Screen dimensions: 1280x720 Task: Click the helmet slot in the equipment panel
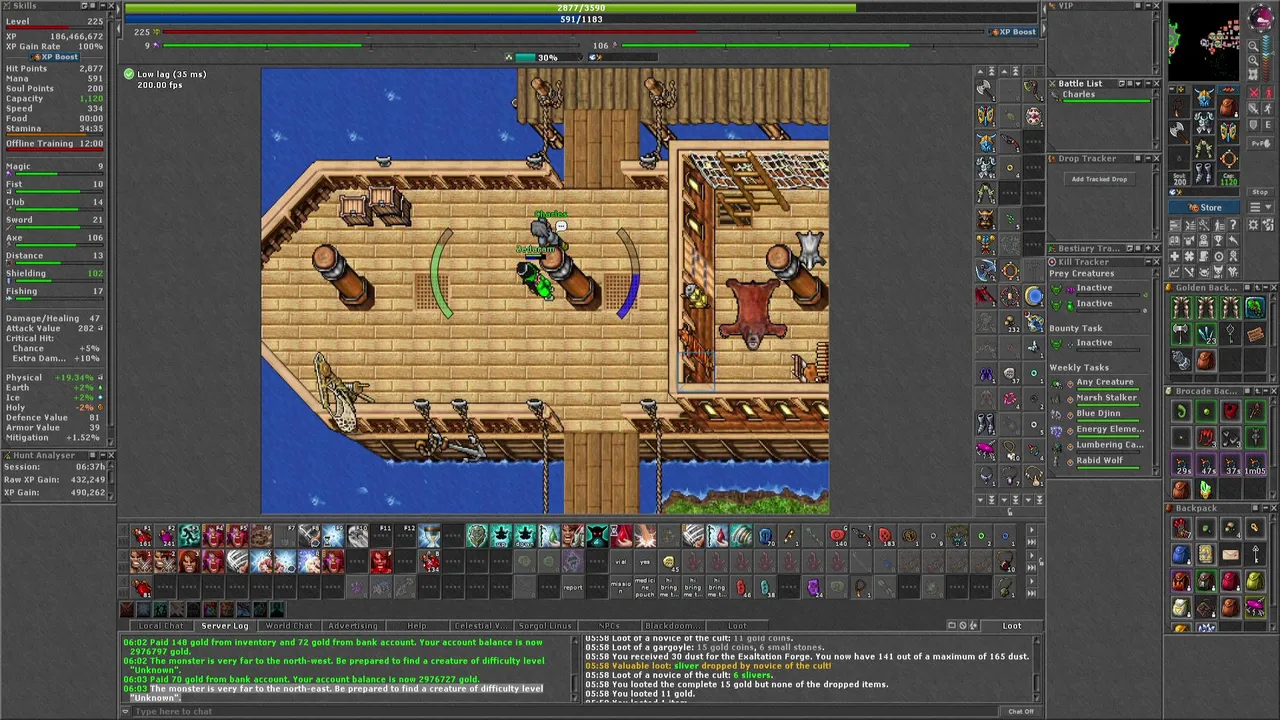(1204, 97)
